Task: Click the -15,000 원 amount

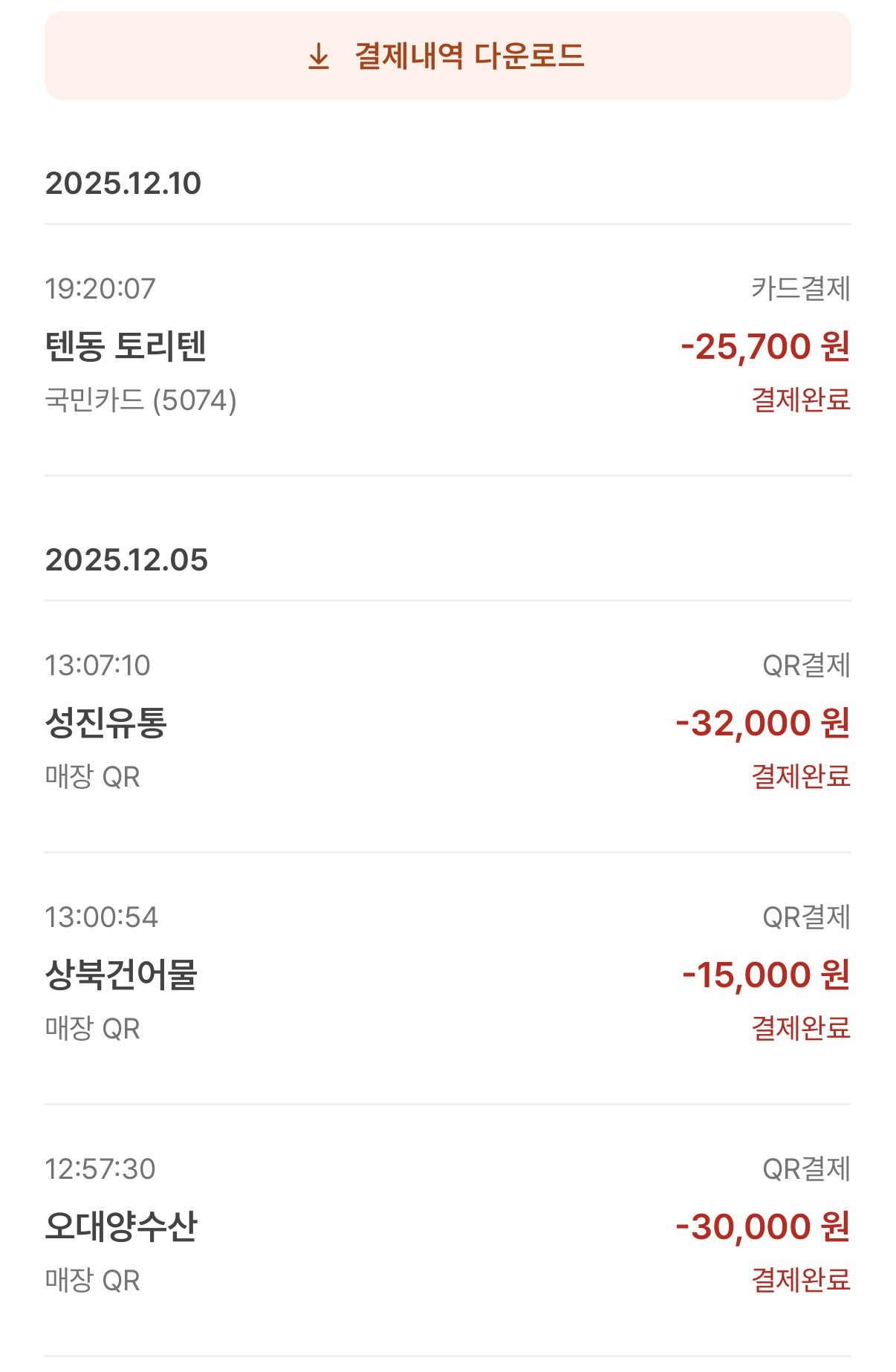Action: (x=766, y=975)
